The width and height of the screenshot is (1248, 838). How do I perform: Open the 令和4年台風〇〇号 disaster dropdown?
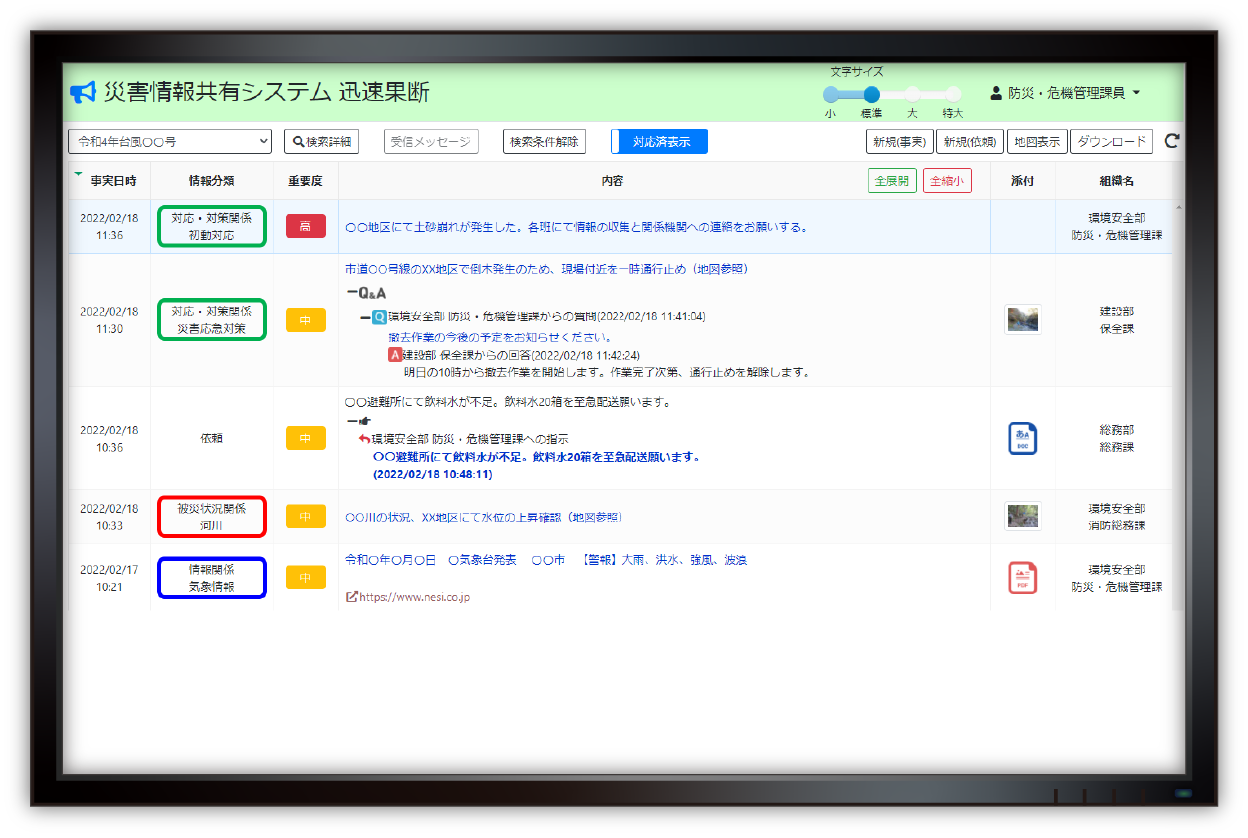170,142
